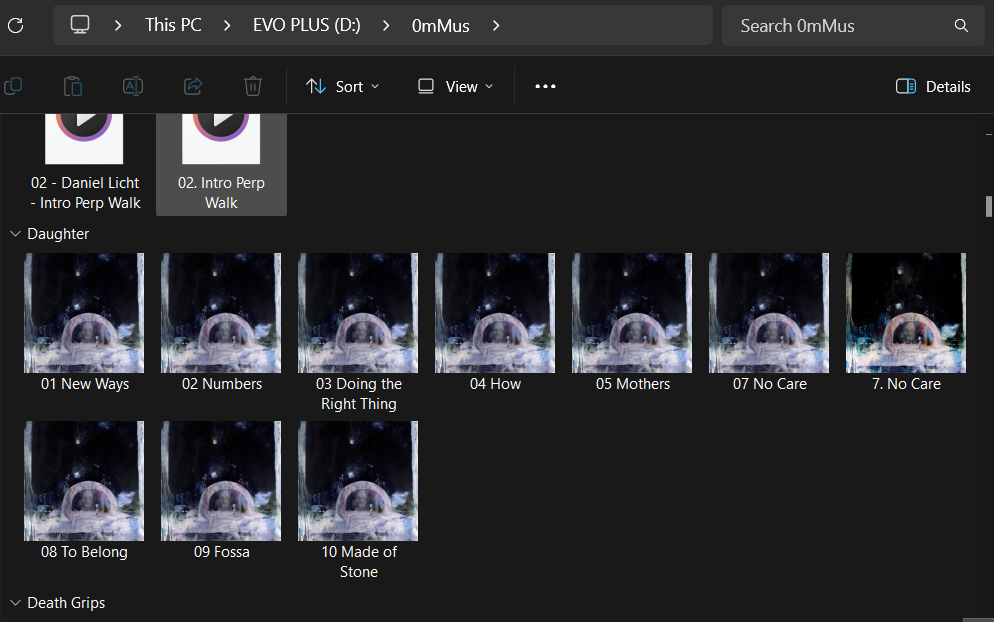
Task: Toggle the Details pane button
Action: [933, 86]
